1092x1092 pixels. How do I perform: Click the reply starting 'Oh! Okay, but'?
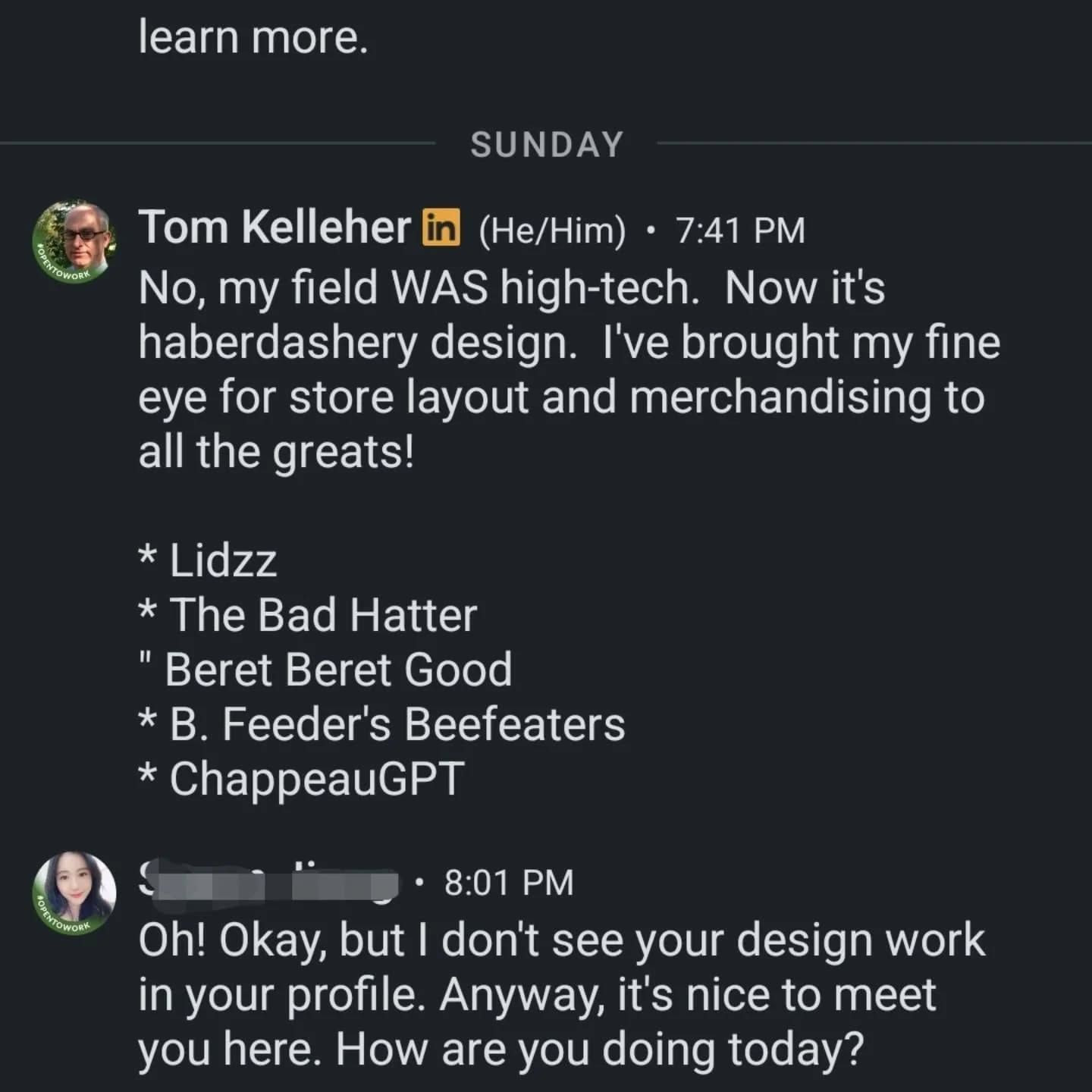click(x=561, y=994)
